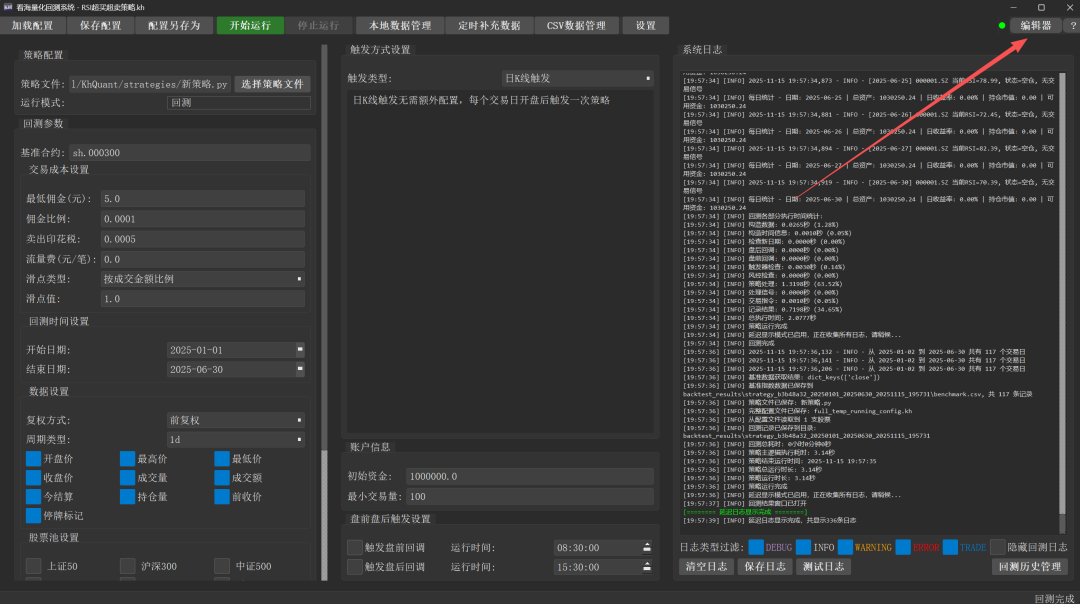Enable 触发盘前回调 checkbox
Viewport: 1080px width, 604px height.
click(355, 548)
